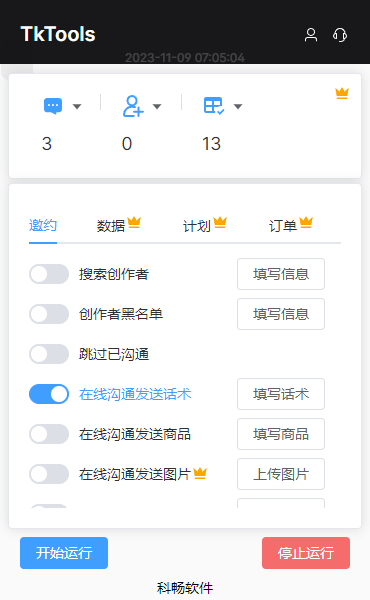
Task: Open the user account icon
Action: pos(311,35)
